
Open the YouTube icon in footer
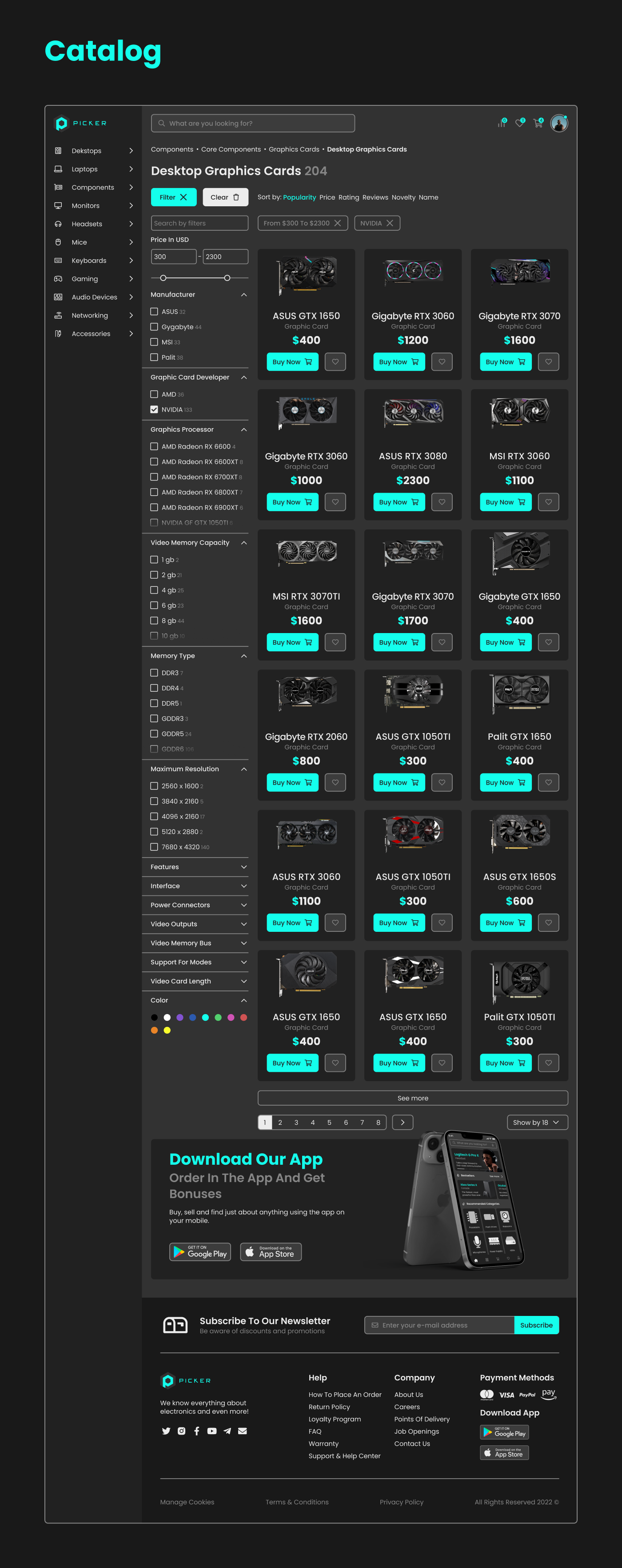(x=211, y=1431)
